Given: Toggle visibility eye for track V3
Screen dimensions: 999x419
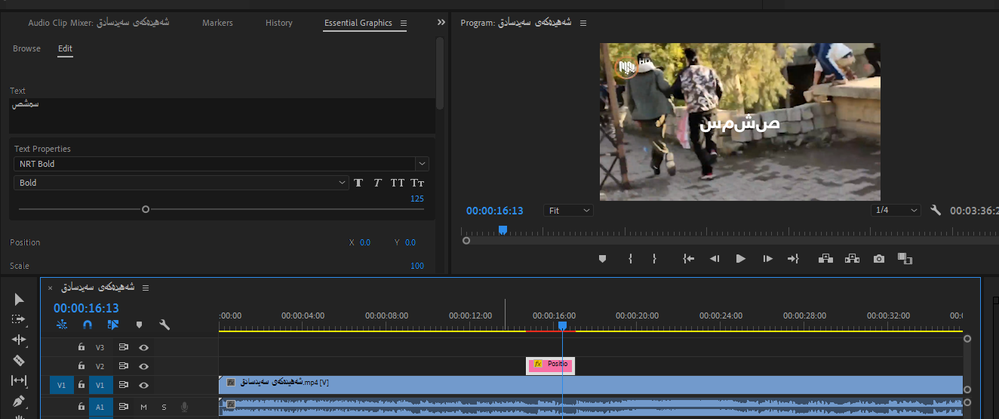Looking at the screenshot, I should click(x=144, y=347).
